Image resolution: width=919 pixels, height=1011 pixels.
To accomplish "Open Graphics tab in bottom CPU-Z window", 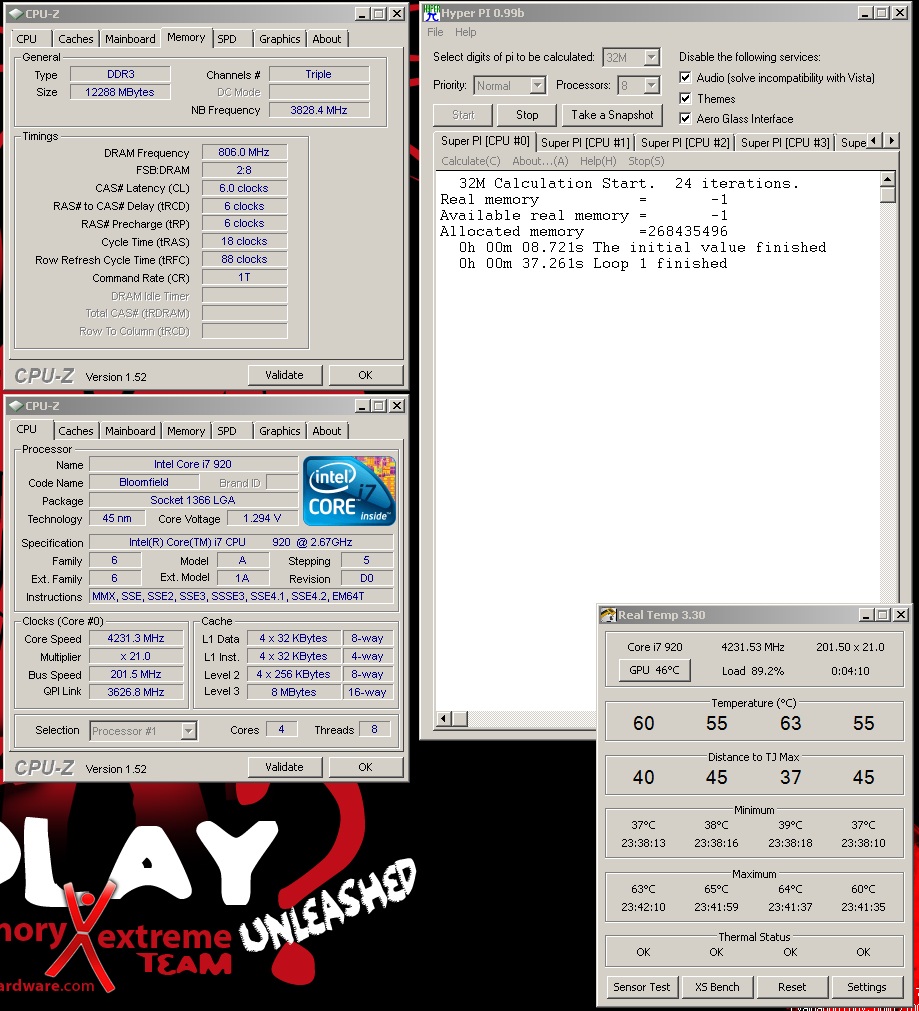I will pos(279,431).
